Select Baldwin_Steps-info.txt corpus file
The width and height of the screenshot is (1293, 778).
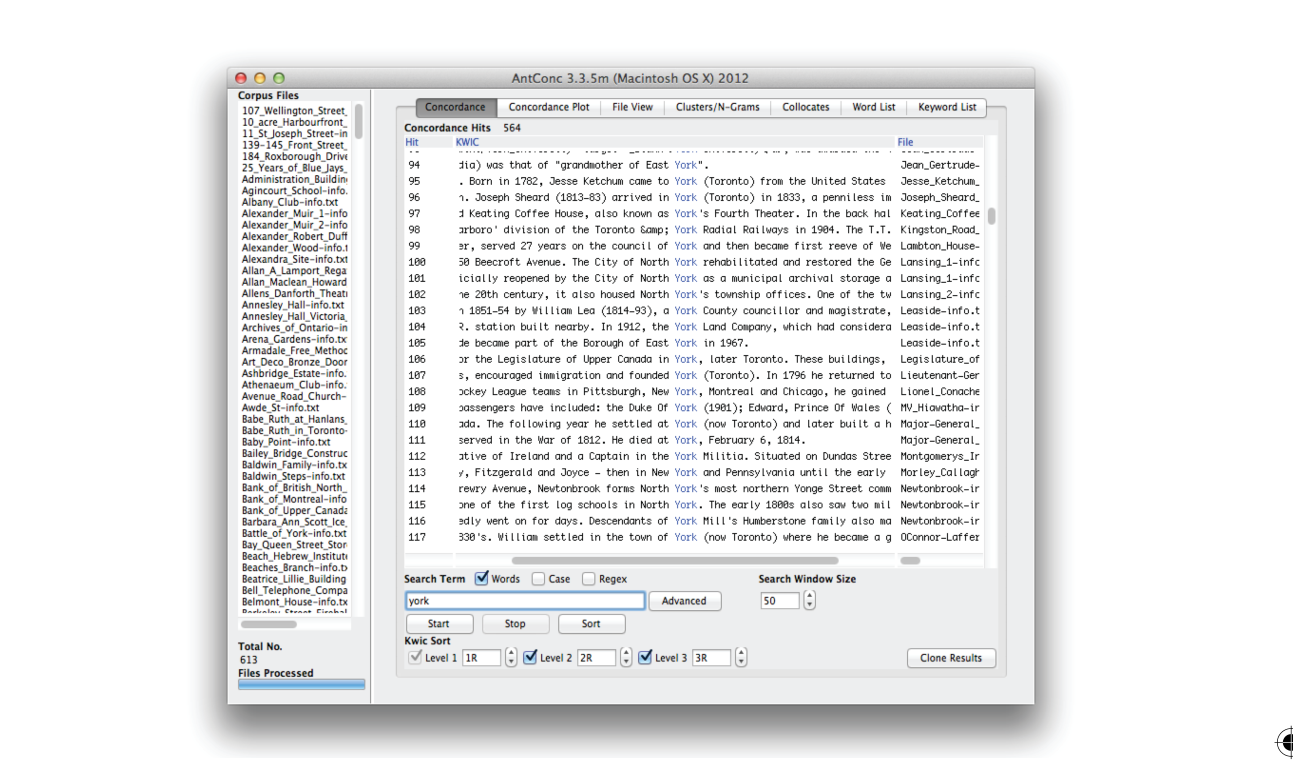coord(293,476)
